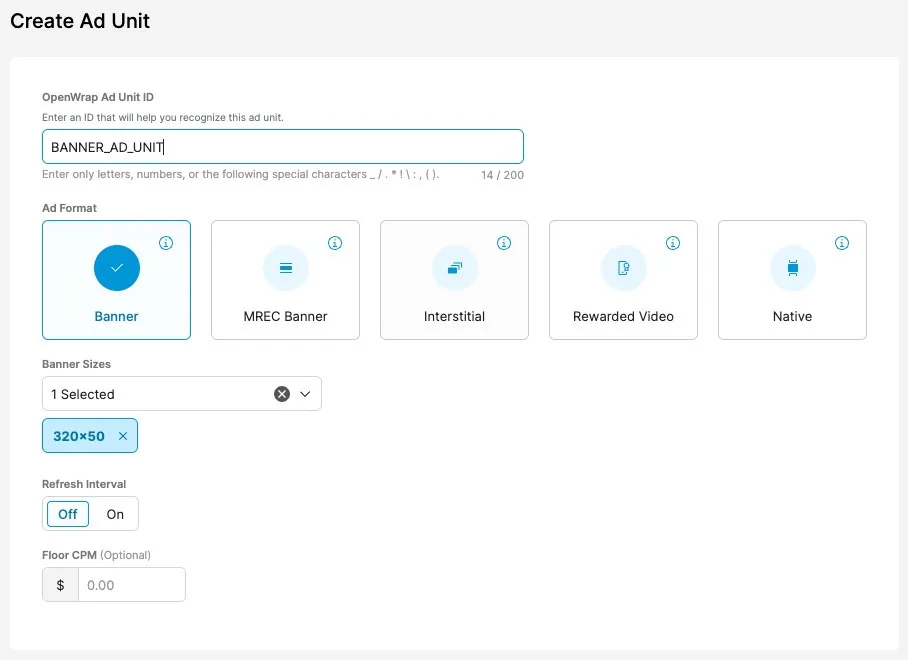Keep Refresh Interval set to Off
This screenshot has height=660, width=908.
click(x=66, y=513)
